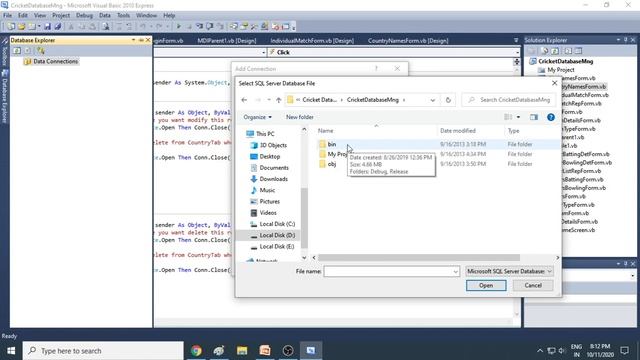Screen dimensions: 640x360
Task: Click the Open button in the dialog
Action: 486,285
